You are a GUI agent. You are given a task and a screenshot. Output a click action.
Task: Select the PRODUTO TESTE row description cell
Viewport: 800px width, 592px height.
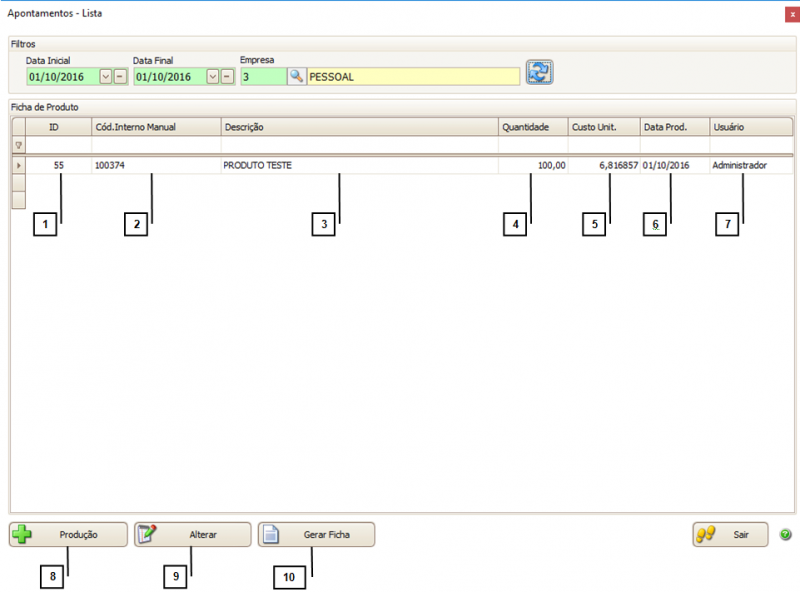(358, 165)
